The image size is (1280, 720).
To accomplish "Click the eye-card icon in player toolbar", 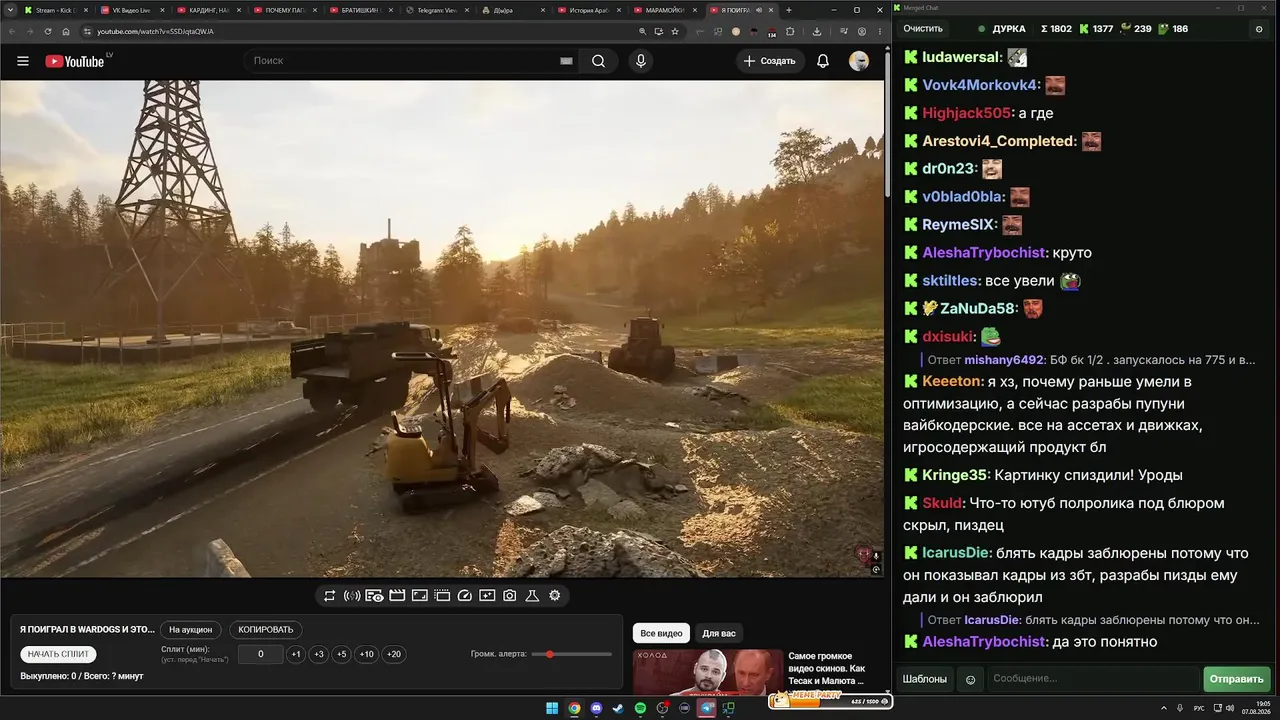I will click(x=374, y=596).
